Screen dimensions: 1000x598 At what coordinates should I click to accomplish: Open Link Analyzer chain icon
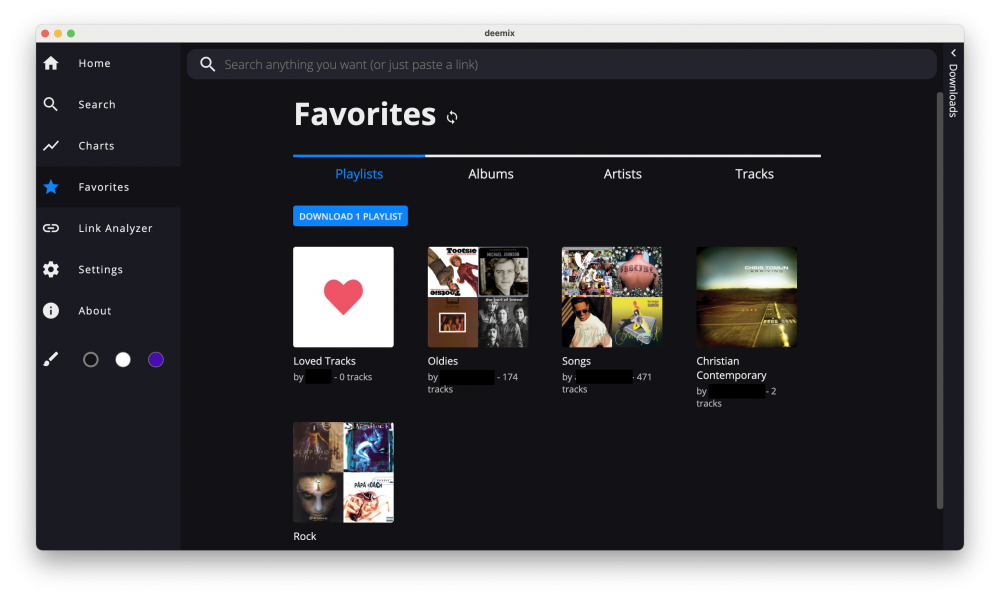[51, 228]
